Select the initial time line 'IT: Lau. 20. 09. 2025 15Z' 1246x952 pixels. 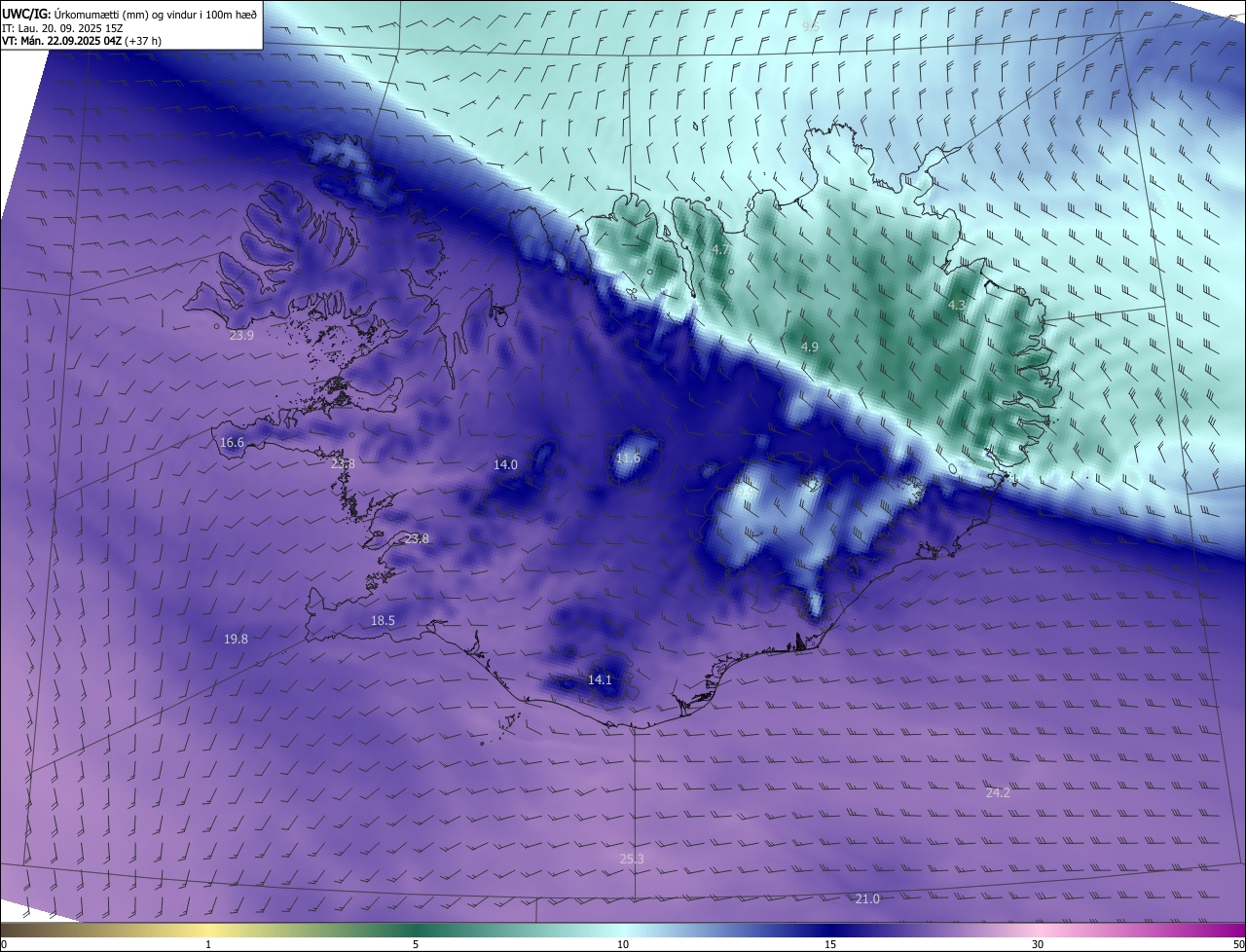(63, 28)
